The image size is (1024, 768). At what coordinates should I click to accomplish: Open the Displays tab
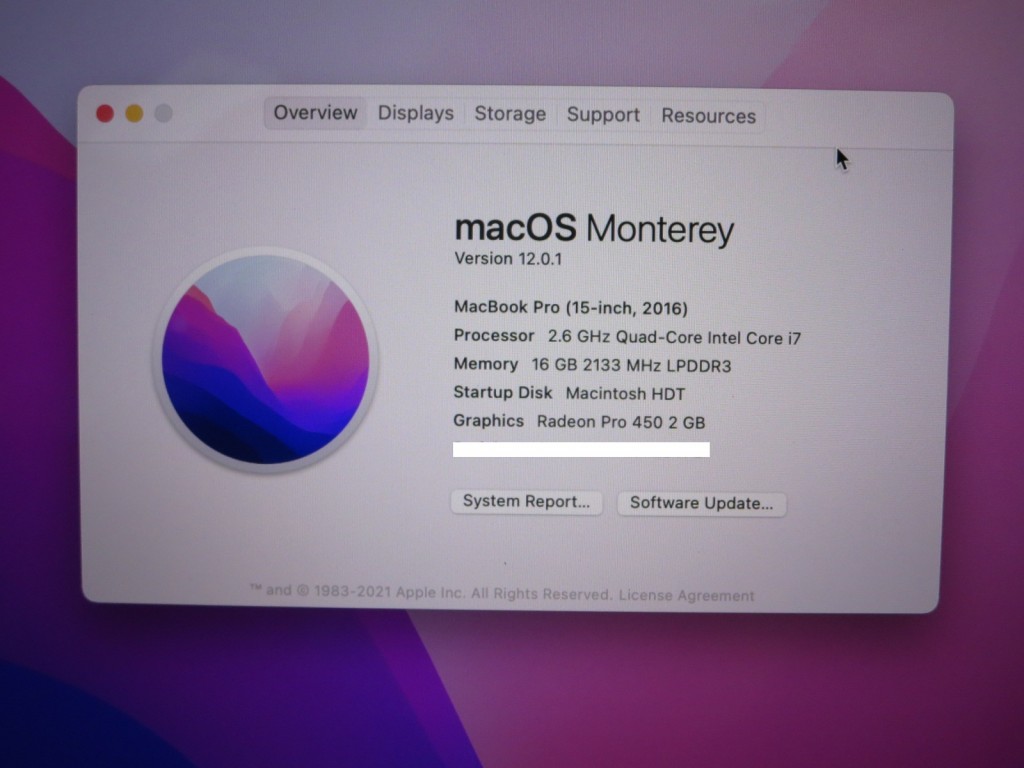click(415, 114)
